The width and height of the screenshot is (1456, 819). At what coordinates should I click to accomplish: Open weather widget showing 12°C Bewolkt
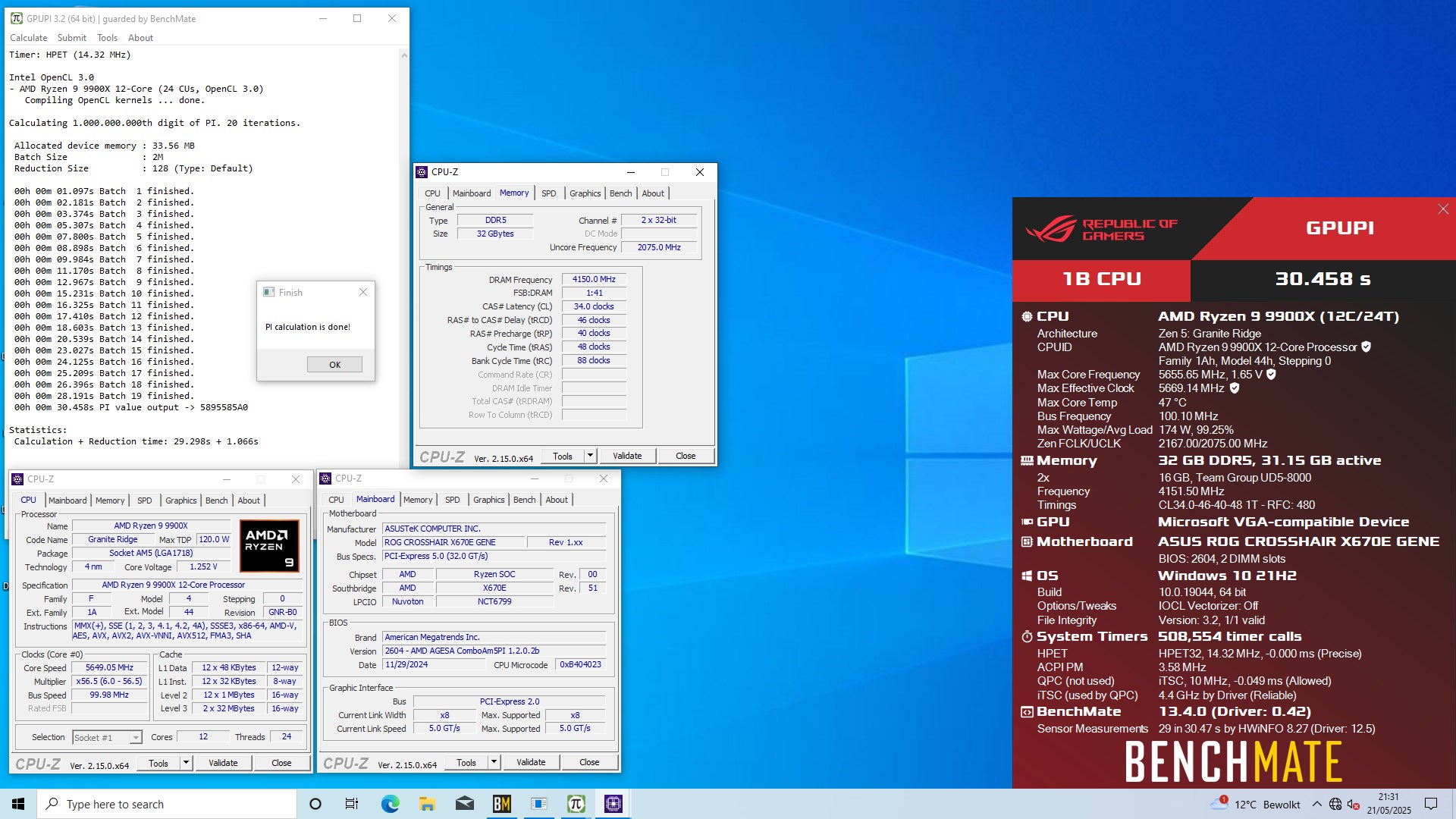click(1257, 804)
